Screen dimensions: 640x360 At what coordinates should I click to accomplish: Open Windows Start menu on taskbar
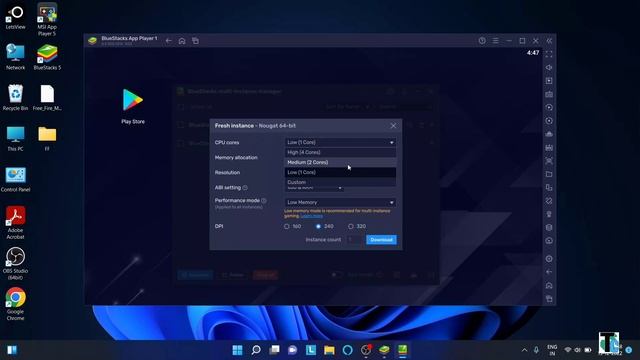tap(237, 350)
